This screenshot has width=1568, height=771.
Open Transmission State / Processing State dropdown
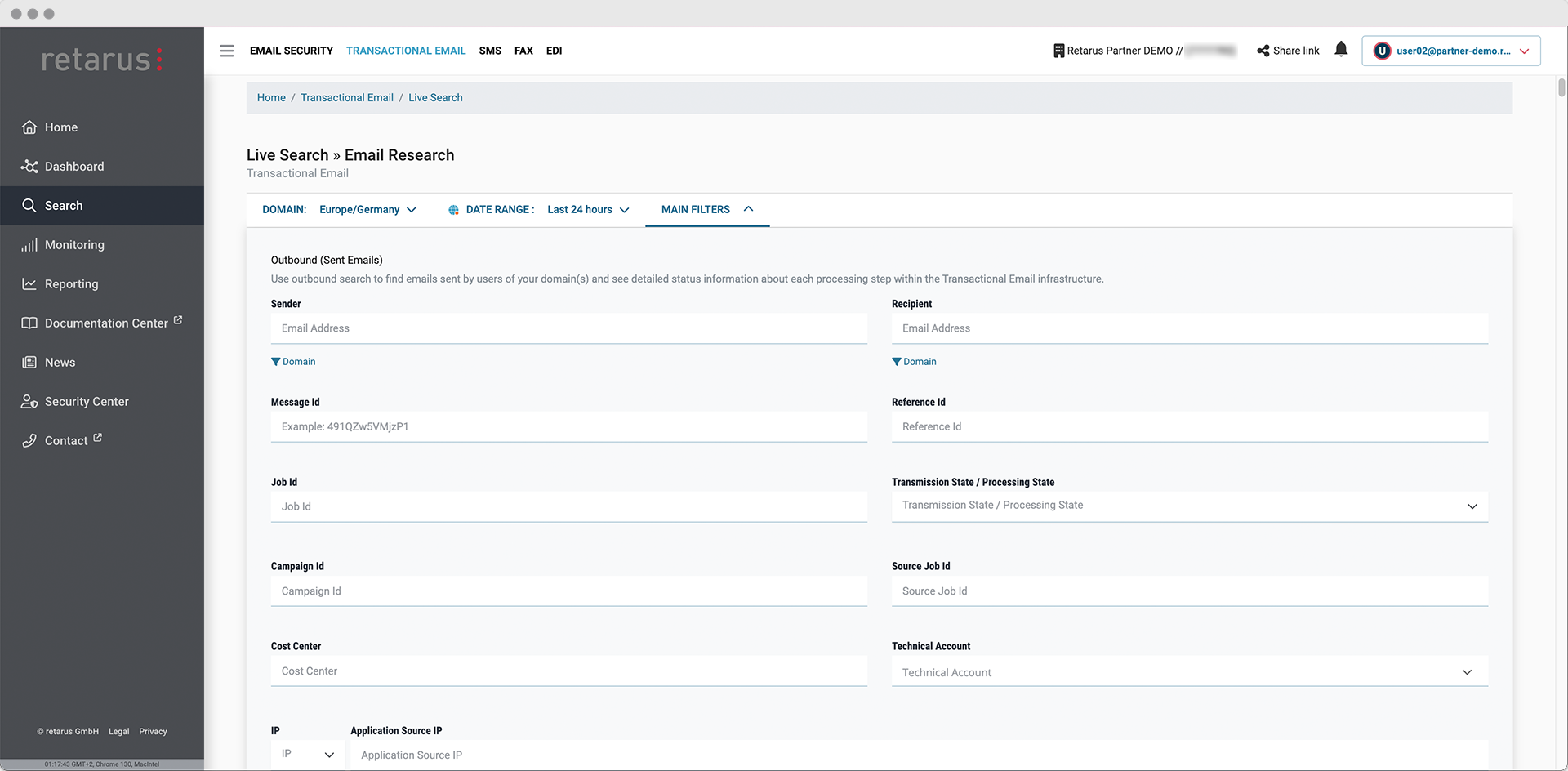point(1190,506)
